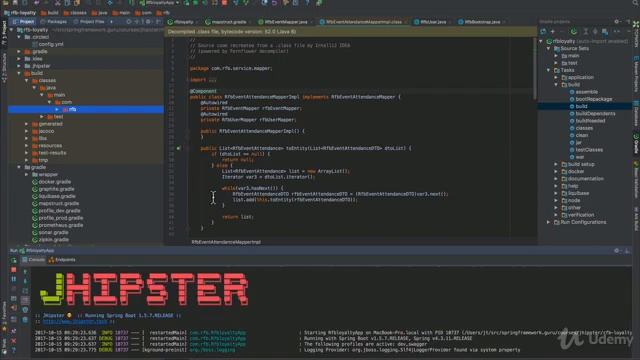This screenshot has height=360, width=640.
Task: Close the Run tab with red X icon
Action: [x=13, y=341]
